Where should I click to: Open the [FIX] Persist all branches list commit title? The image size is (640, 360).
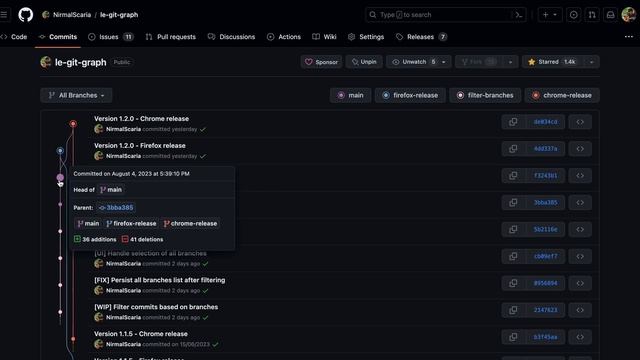160,280
